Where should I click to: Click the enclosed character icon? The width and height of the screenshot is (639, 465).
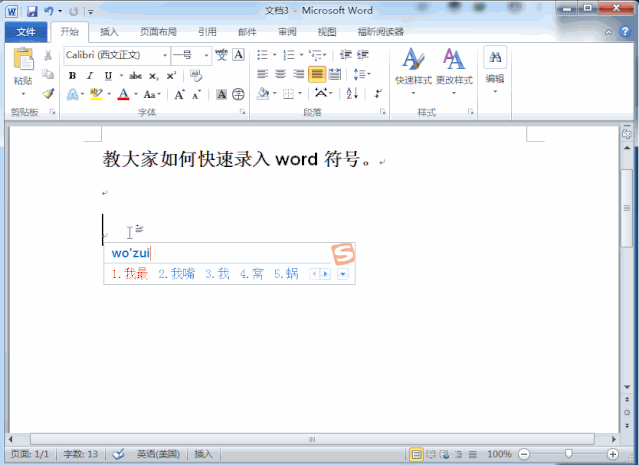click(x=238, y=95)
